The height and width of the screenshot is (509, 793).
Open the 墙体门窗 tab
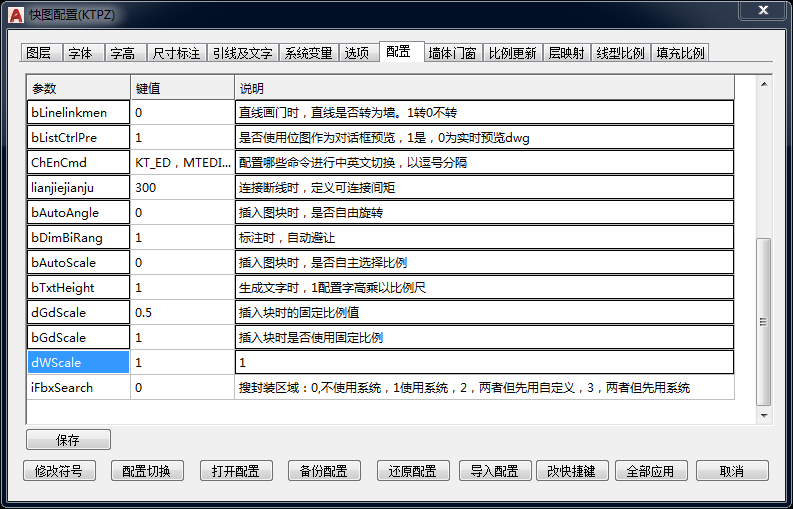pos(452,53)
